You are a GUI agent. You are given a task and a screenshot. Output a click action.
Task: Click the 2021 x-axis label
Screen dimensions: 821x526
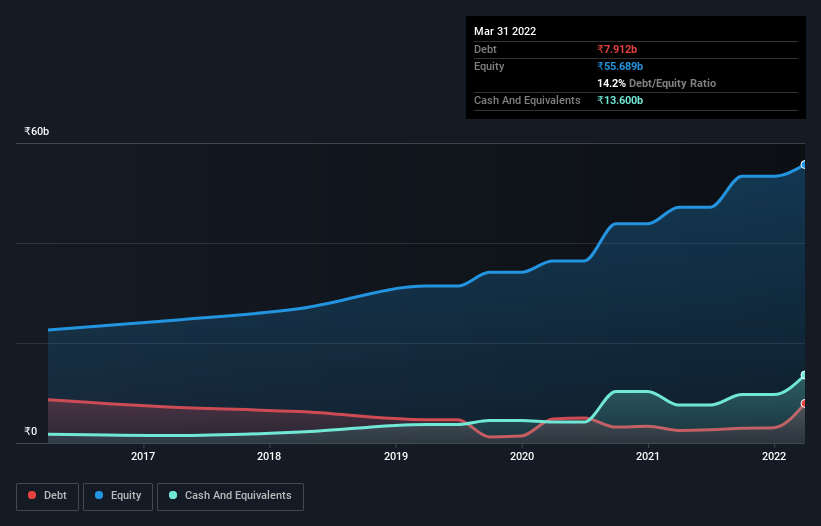(x=648, y=456)
